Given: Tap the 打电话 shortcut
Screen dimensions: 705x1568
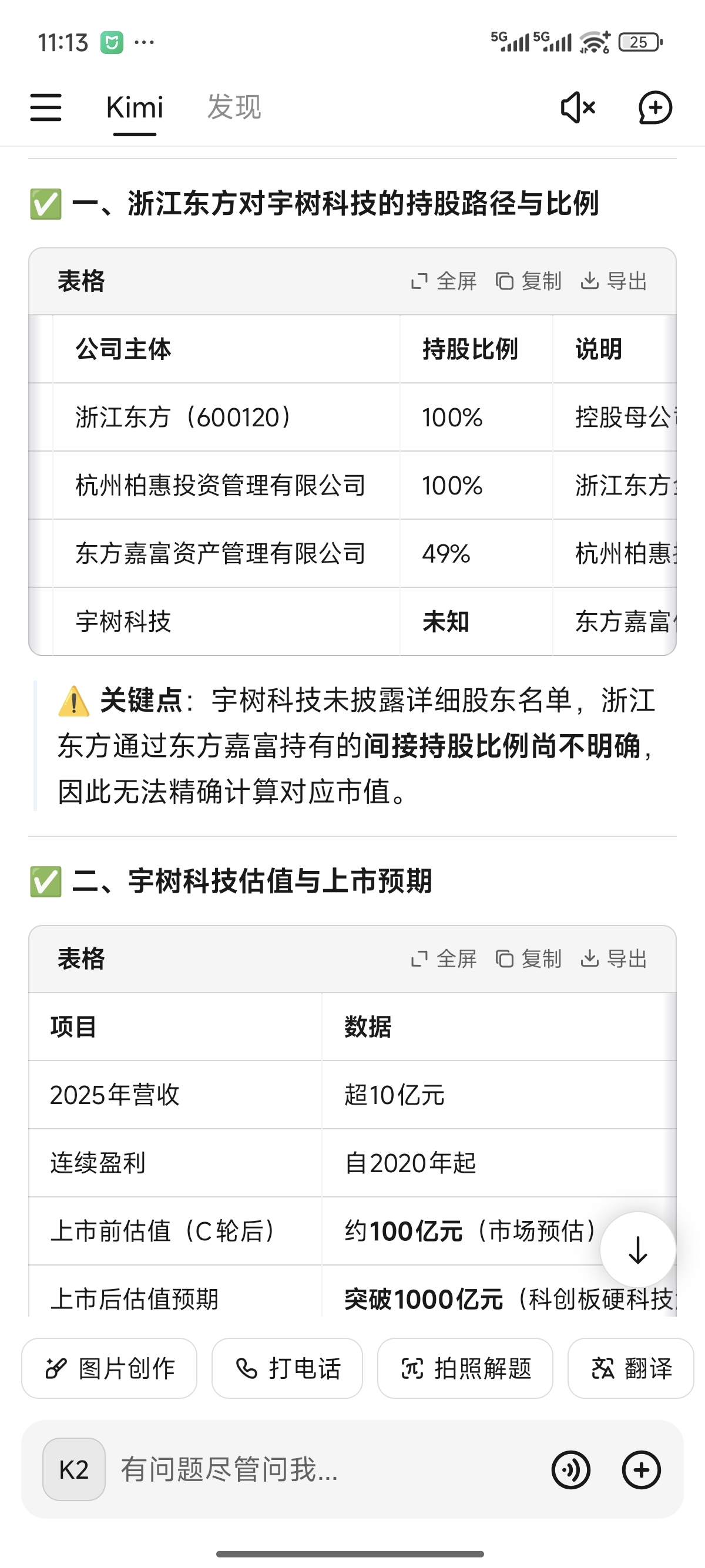Looking at the screenshot, I should click(x=287, y=1368).
